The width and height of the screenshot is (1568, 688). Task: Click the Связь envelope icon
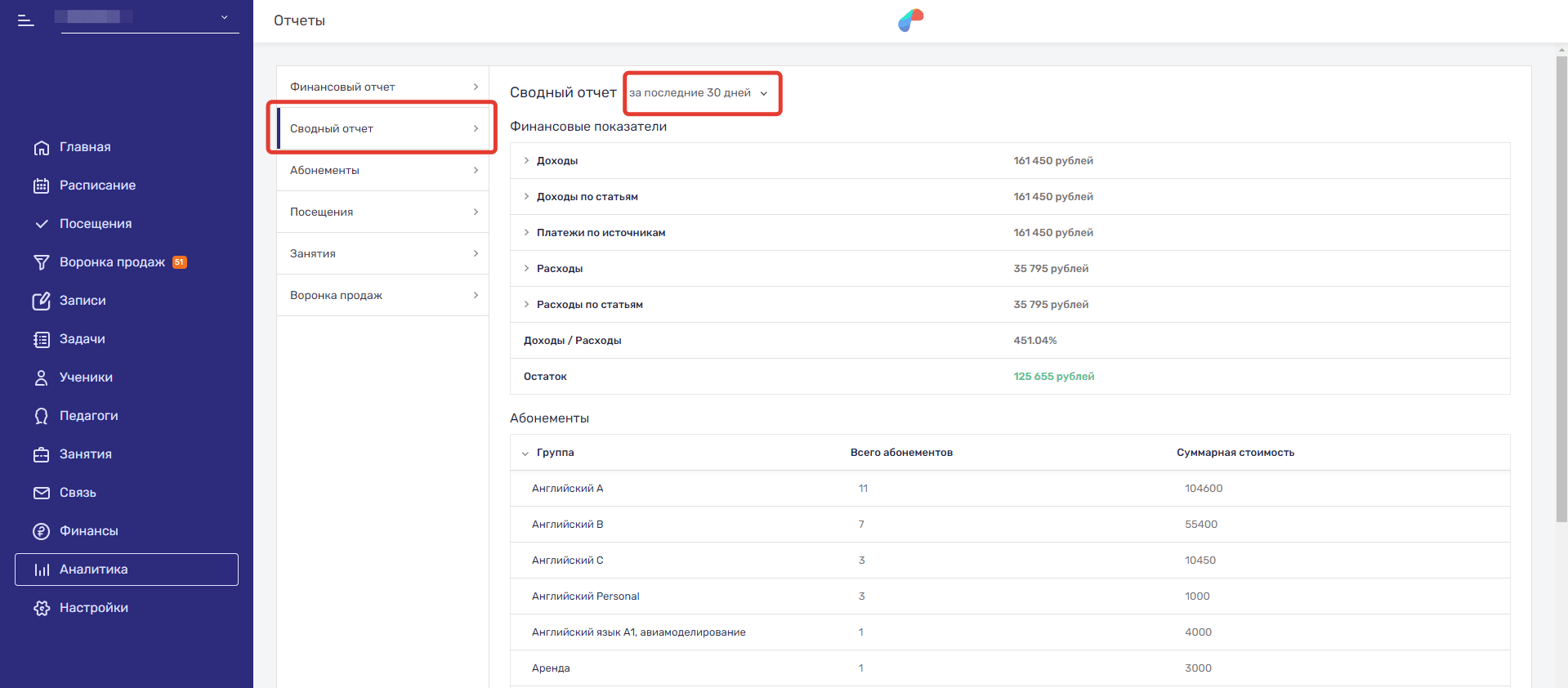pyautogui.click(x=42, y=494)
